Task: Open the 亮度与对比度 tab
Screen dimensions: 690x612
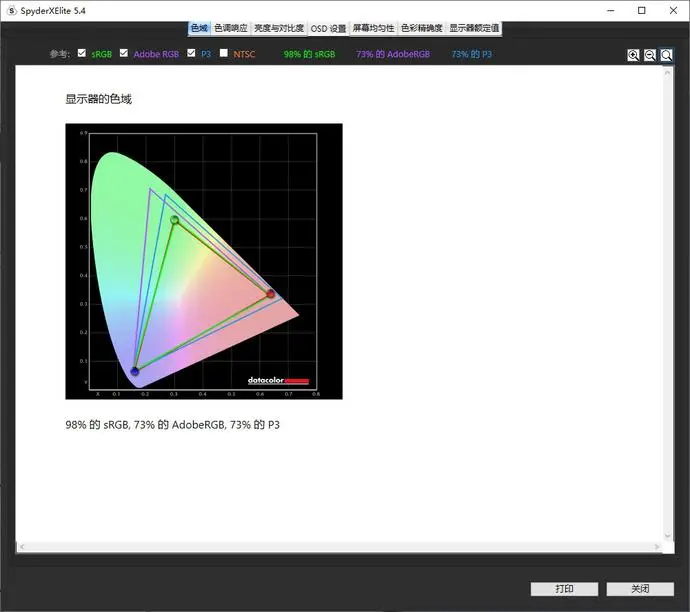Action: 279,28
